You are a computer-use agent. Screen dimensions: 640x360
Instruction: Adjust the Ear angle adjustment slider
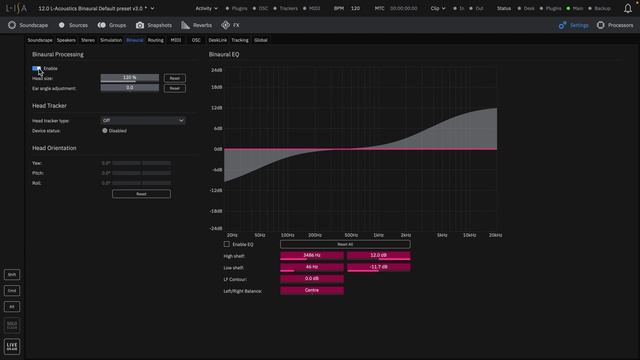pyautogui.click(x=130, y=88)
